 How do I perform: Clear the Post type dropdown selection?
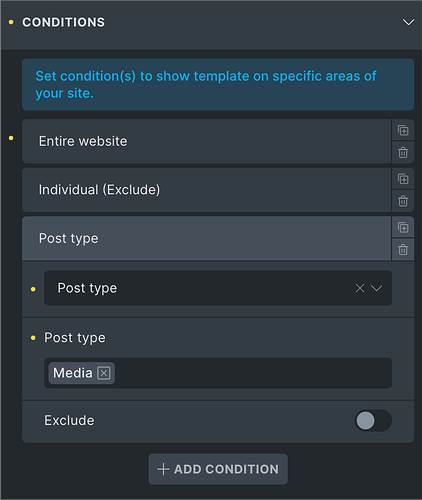(x=360, y=288)
